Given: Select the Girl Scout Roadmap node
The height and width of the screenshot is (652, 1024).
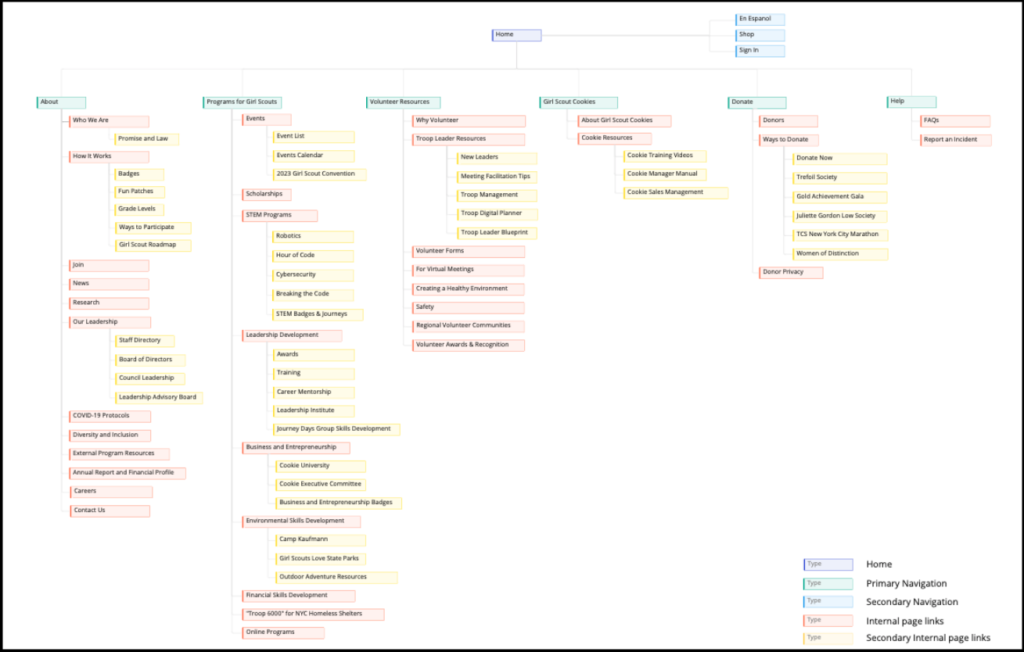Looking at the screenshot, I should [153, 246].
